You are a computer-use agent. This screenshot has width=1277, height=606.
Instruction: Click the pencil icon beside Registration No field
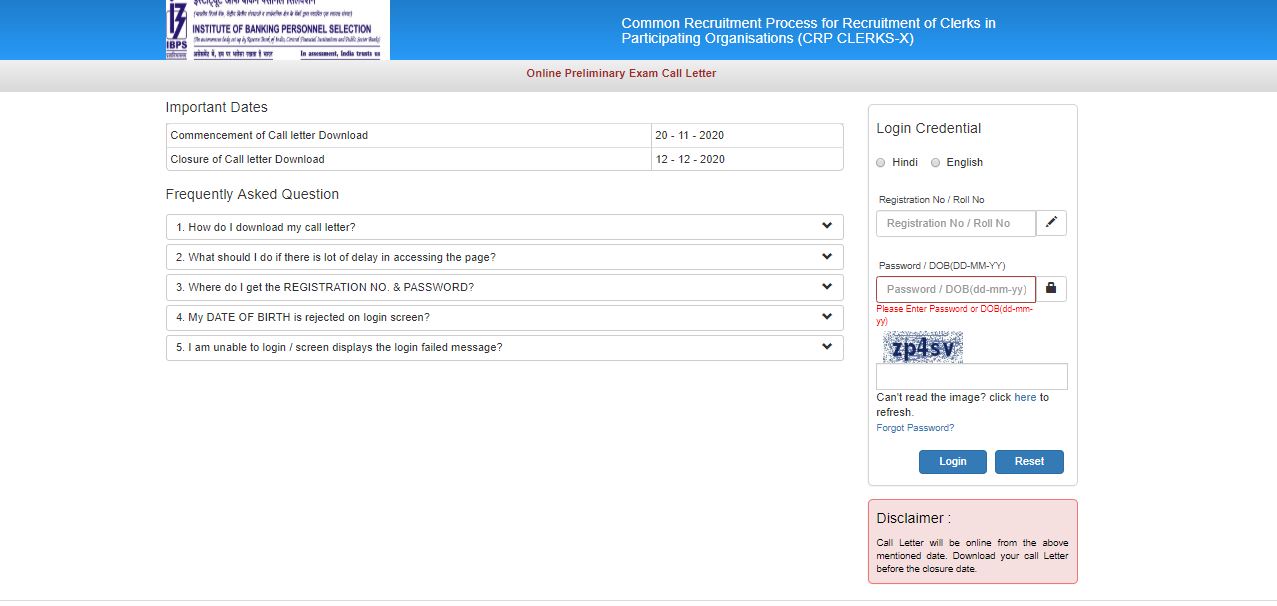pos(1051,222)
